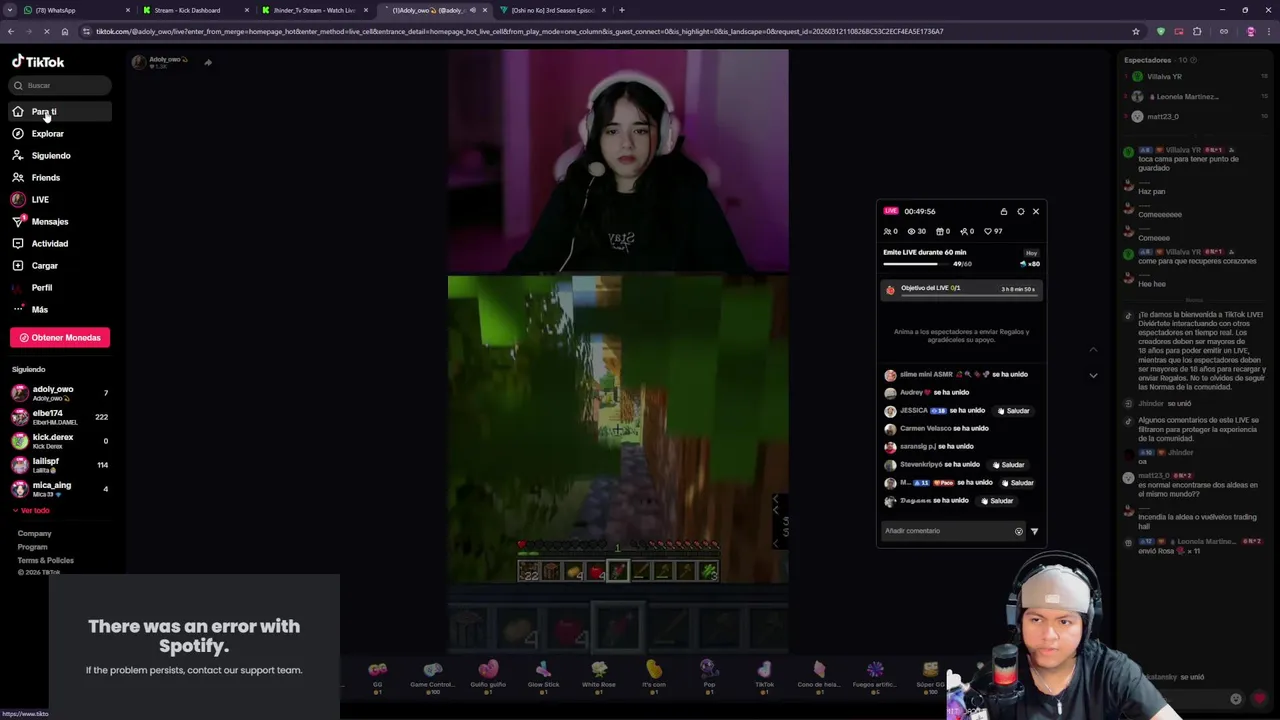Click share arrow next to Adoly_owo

pos(208,62)
